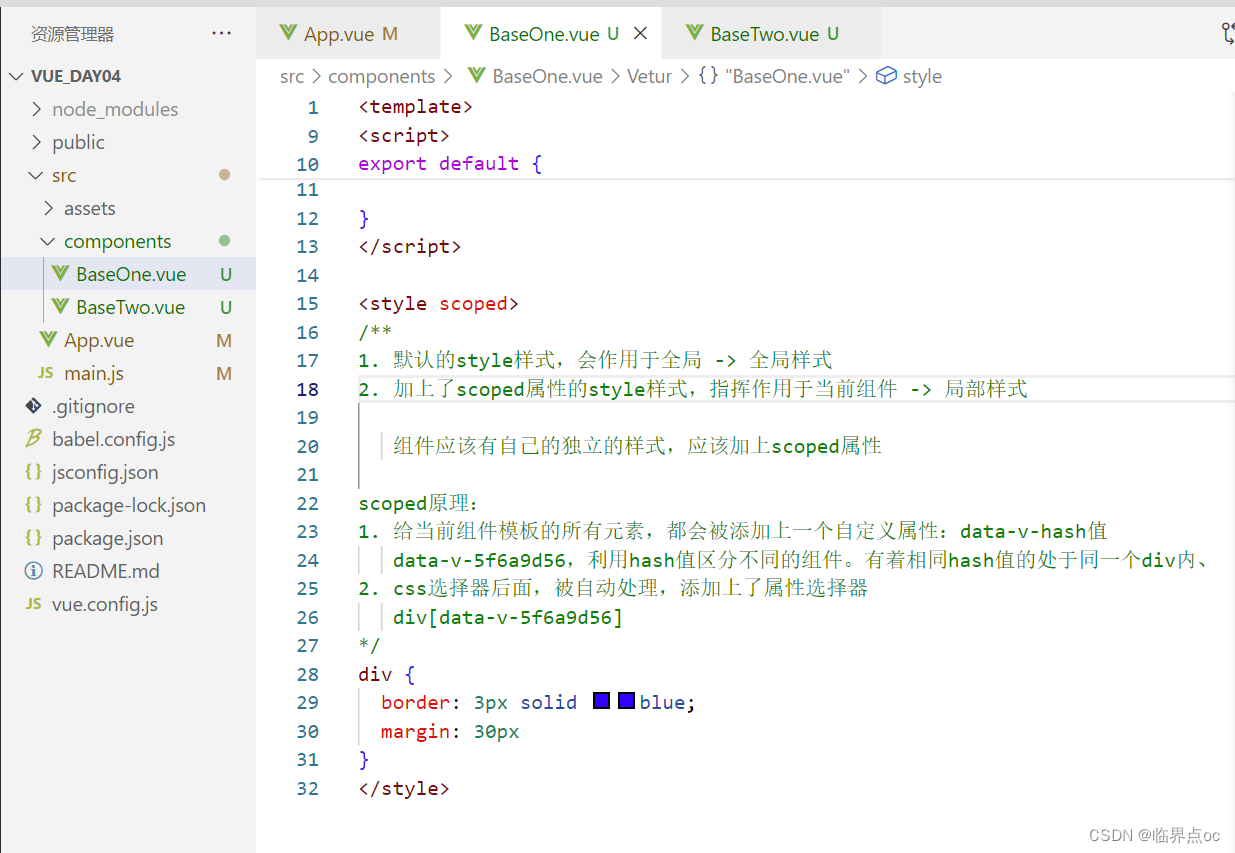Switch to the App.vue tab

pos(348,33)
